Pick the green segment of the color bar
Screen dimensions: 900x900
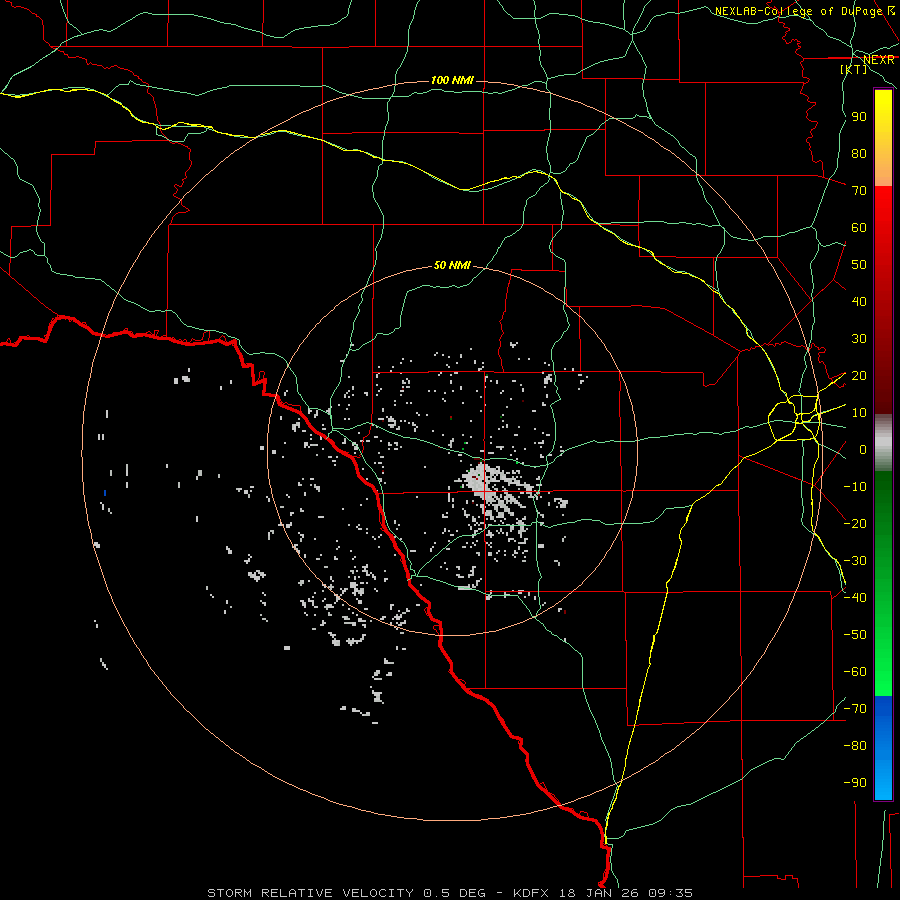pyautogui.click(x=883, y=584)
